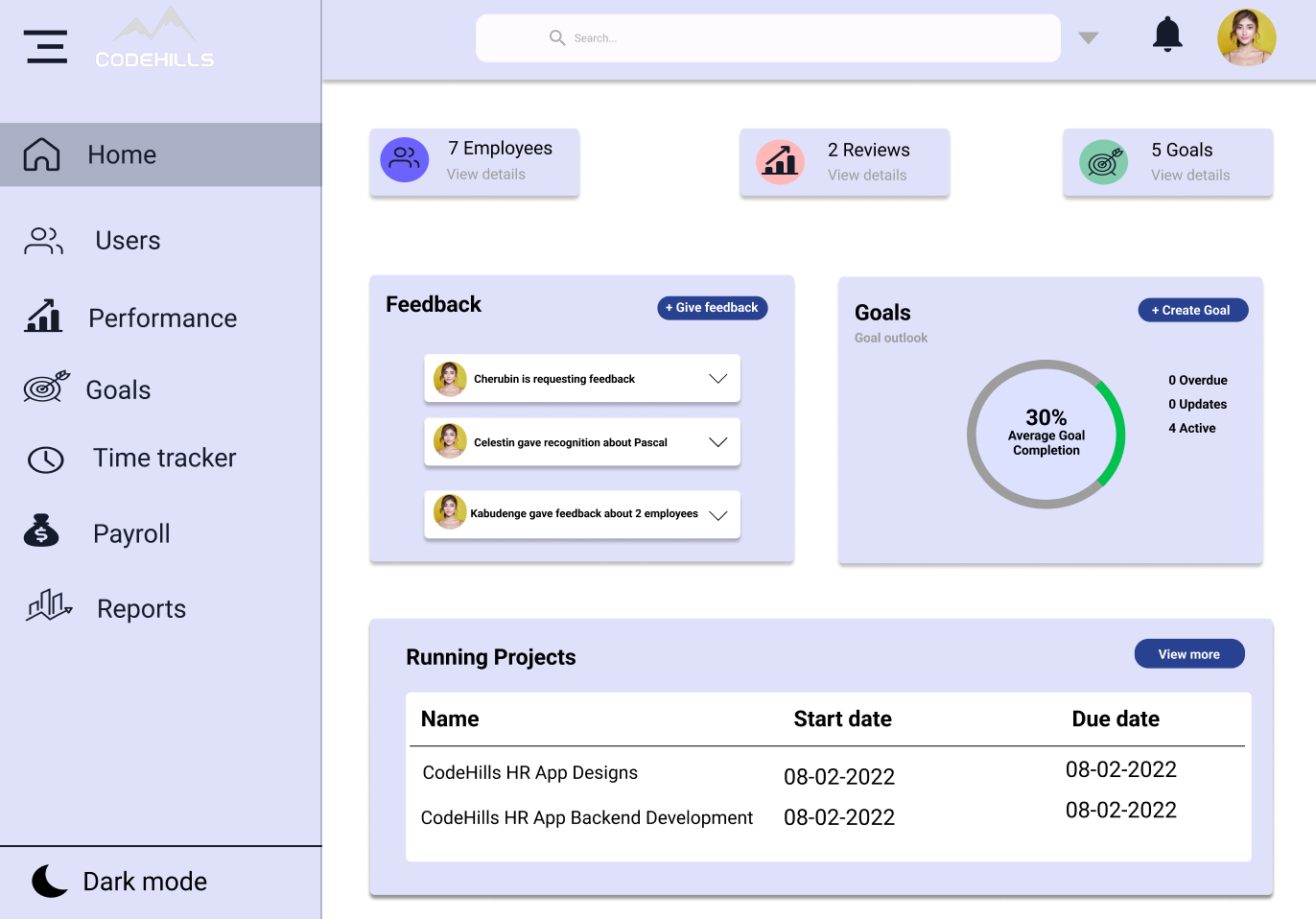Navigate to the Home menu item
Viewport: 1316px width, 919px height.
(122, 153)
